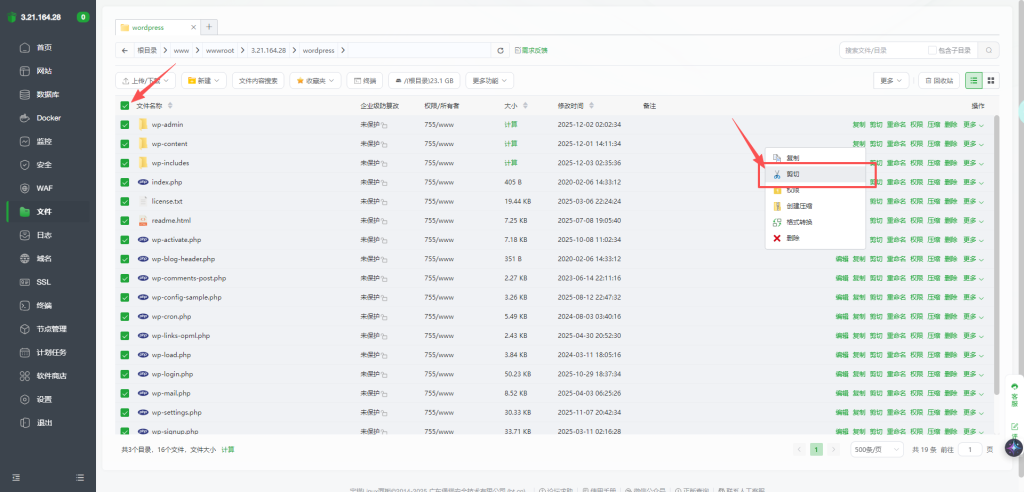Image resolution: width=1024 pixels, height=492 pixels.
Task: Open the 更多 dropdown beside 回收站
Action: click(891, 80)
